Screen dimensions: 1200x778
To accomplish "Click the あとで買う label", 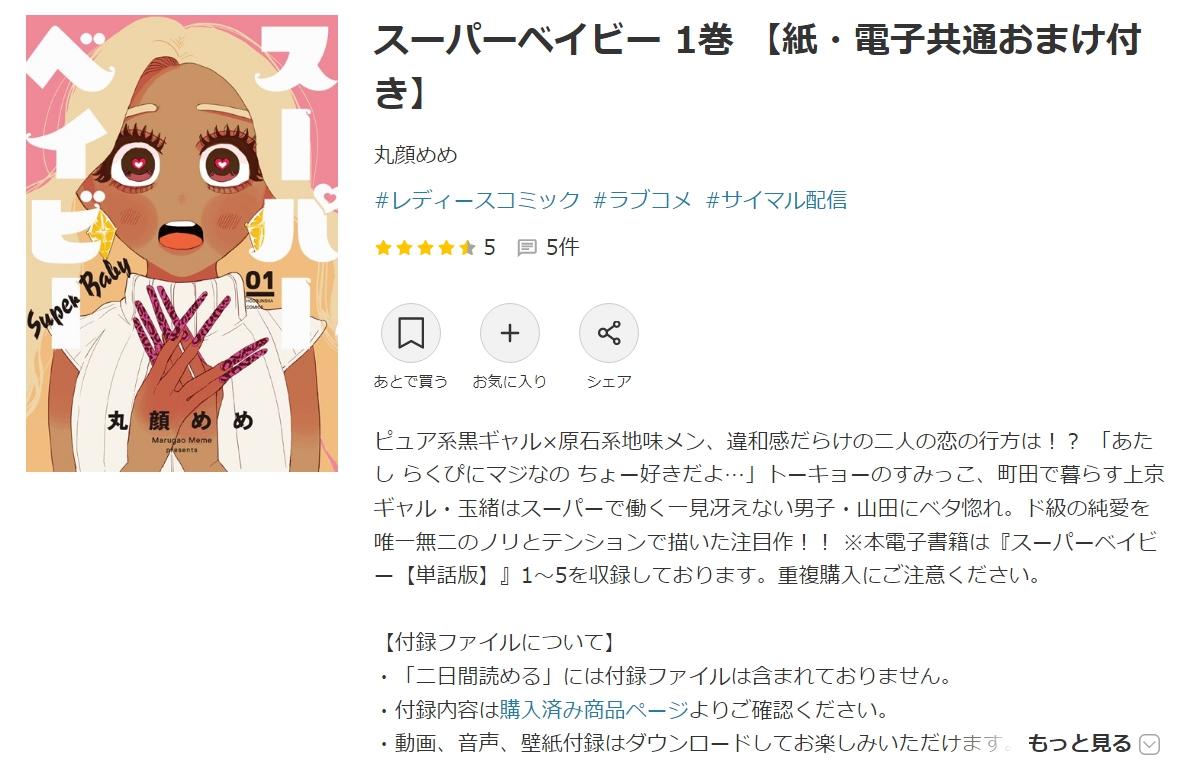I will 410,382.
